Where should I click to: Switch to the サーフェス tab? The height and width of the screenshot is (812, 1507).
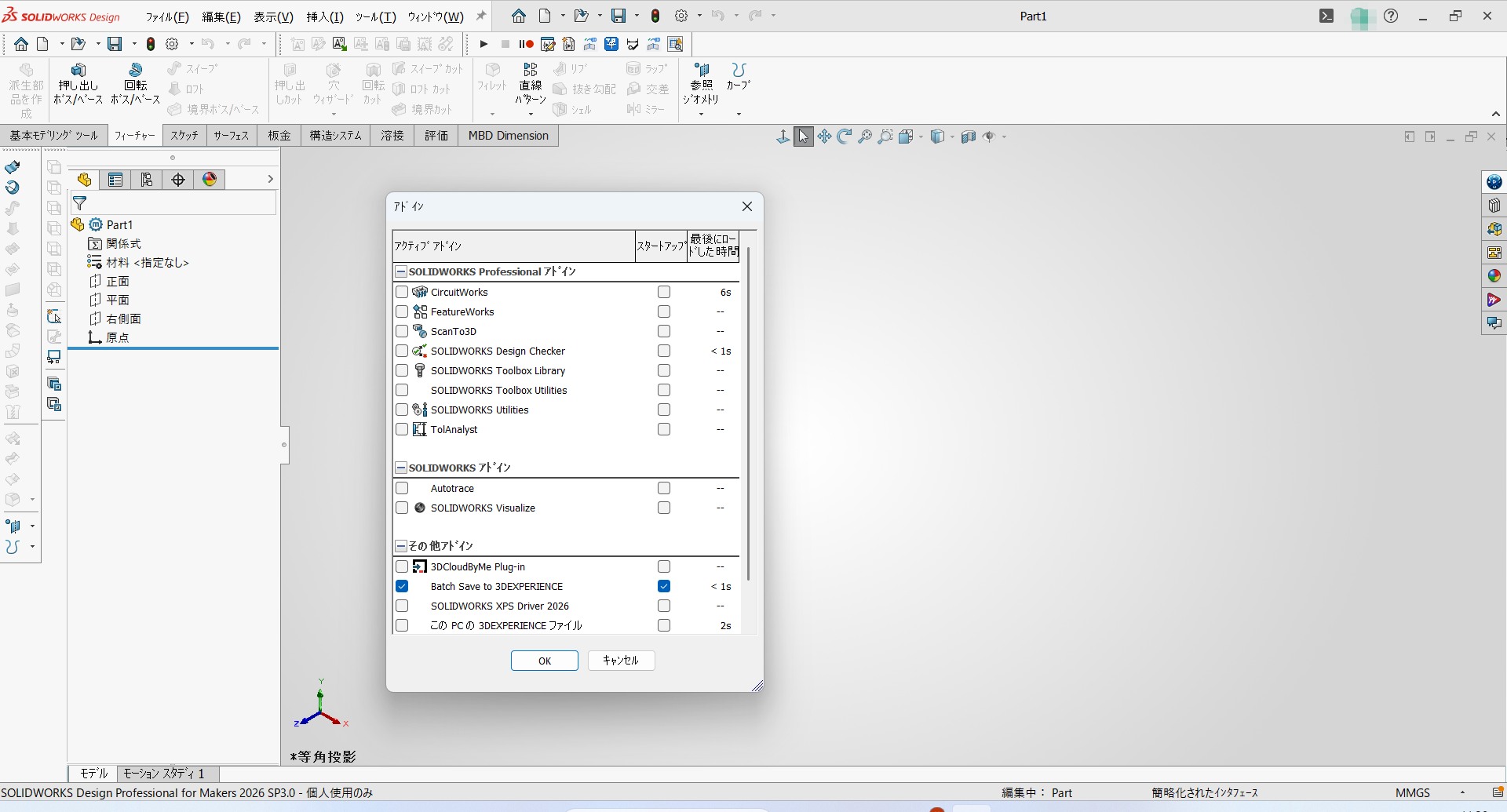(232, 136)
